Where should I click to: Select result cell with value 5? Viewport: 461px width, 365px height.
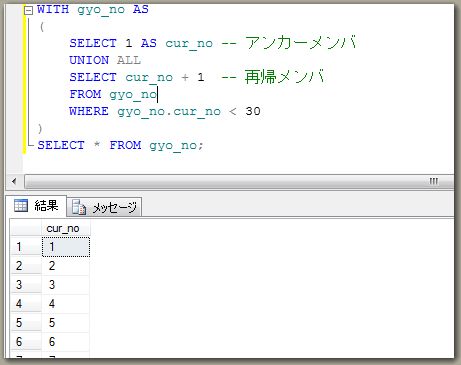[x=66, y=323]
